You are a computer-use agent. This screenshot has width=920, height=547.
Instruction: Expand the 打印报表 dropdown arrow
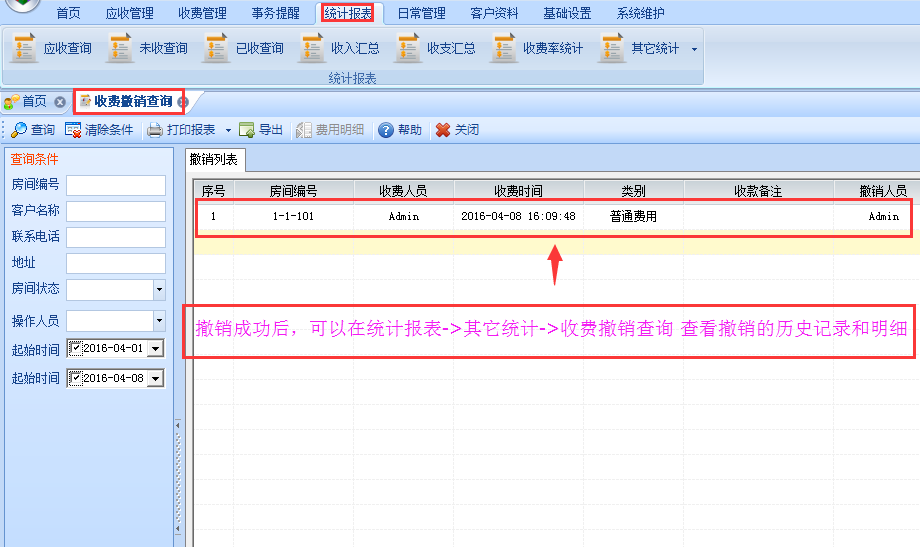pyautogui.click(x=228, y=130)
